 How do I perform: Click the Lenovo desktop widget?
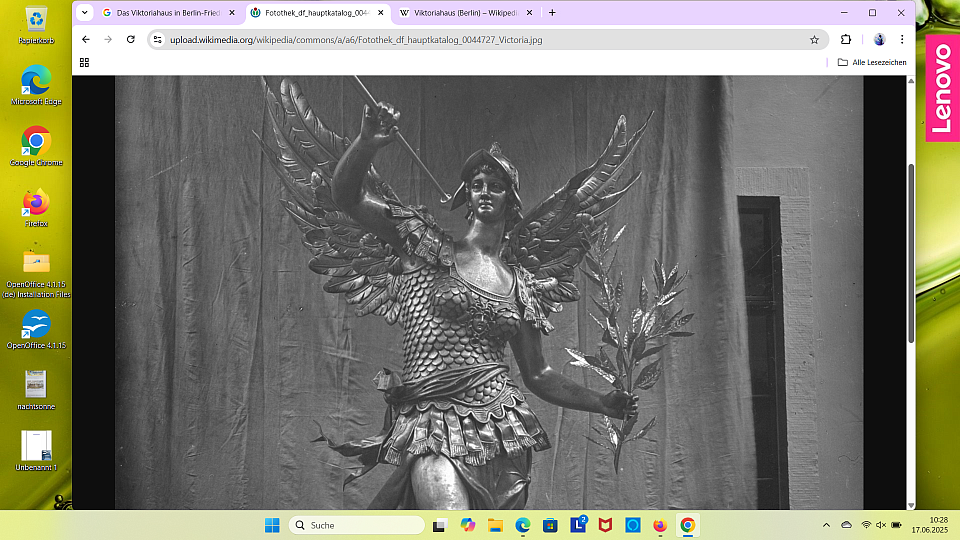[x=942, y=88]
